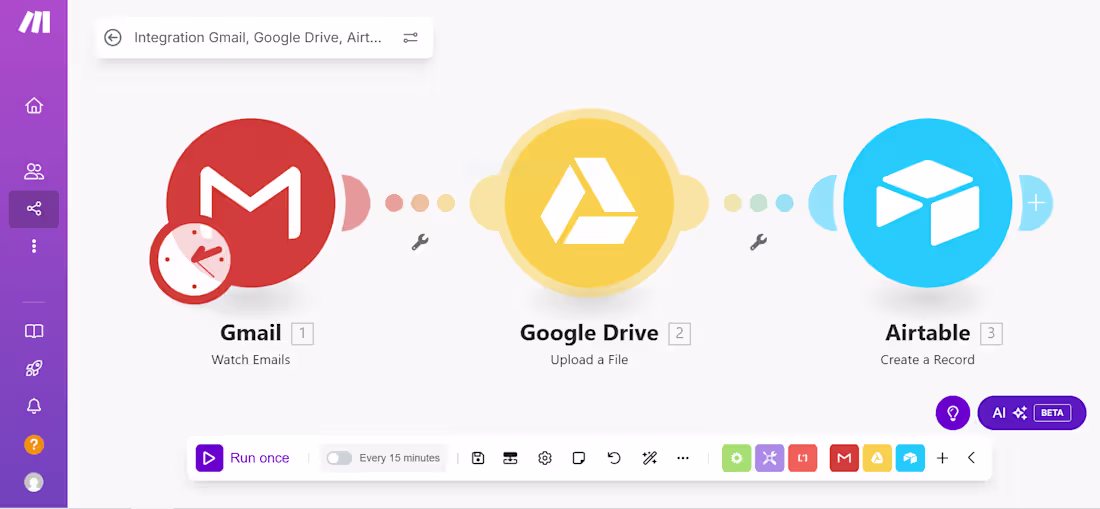Open the Google Drive Upload a File module
Image resolution: width=1100 pixels, height=509 pixels.
[589, 203]
